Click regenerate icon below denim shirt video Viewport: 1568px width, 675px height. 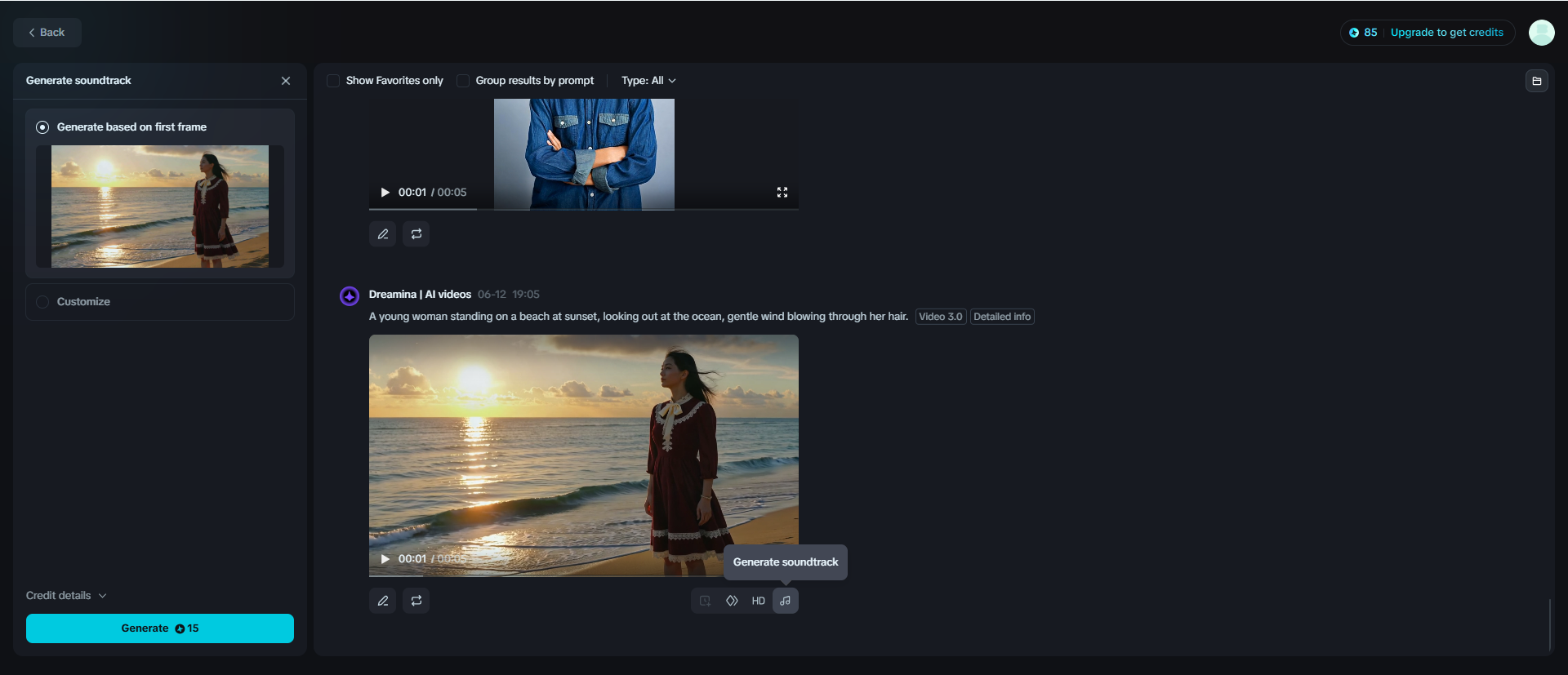416,234
